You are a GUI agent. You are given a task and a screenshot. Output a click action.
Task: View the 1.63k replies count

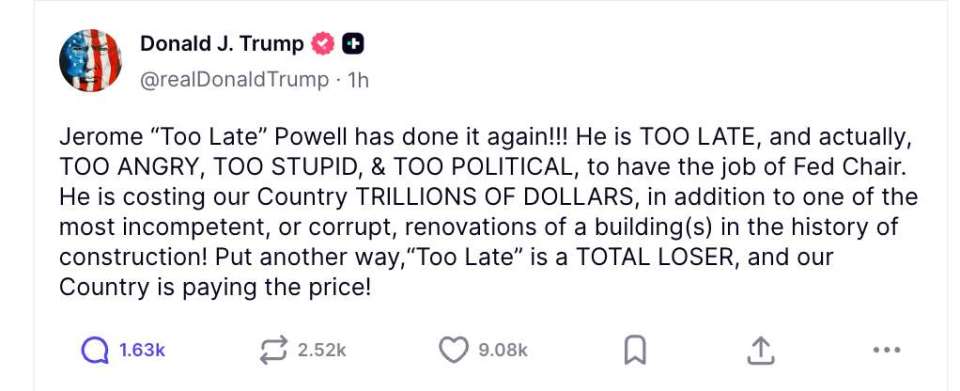[142, 351]
